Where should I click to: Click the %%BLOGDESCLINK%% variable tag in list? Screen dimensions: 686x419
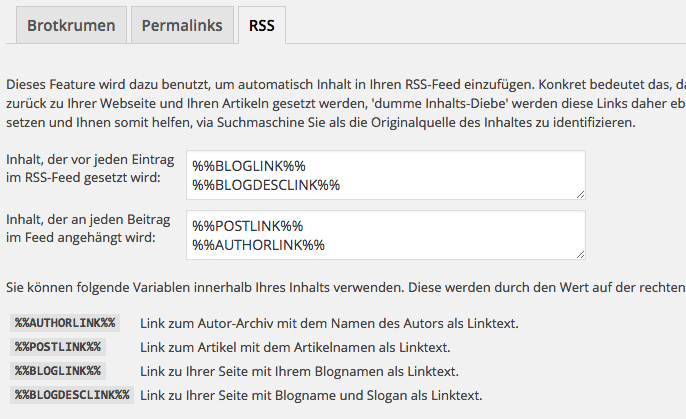pos(72,395)
